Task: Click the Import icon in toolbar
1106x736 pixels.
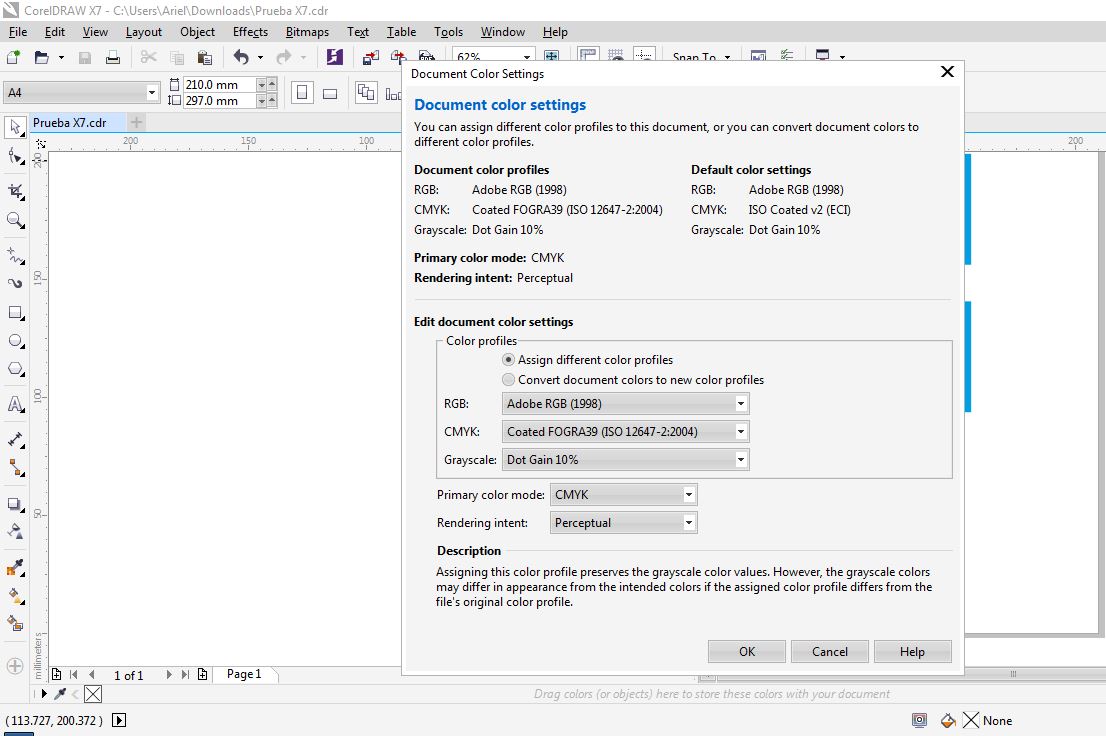Action: (x=370, y=57)
